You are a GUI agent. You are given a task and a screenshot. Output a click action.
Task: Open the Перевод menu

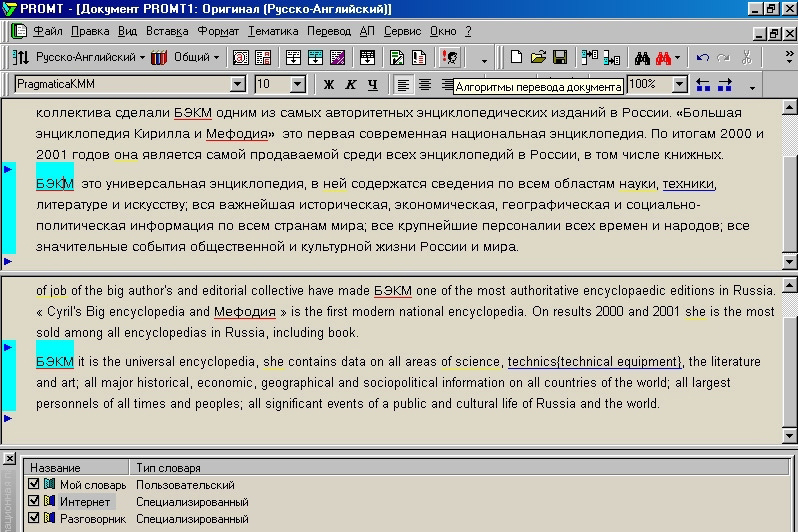click(329, 31)
